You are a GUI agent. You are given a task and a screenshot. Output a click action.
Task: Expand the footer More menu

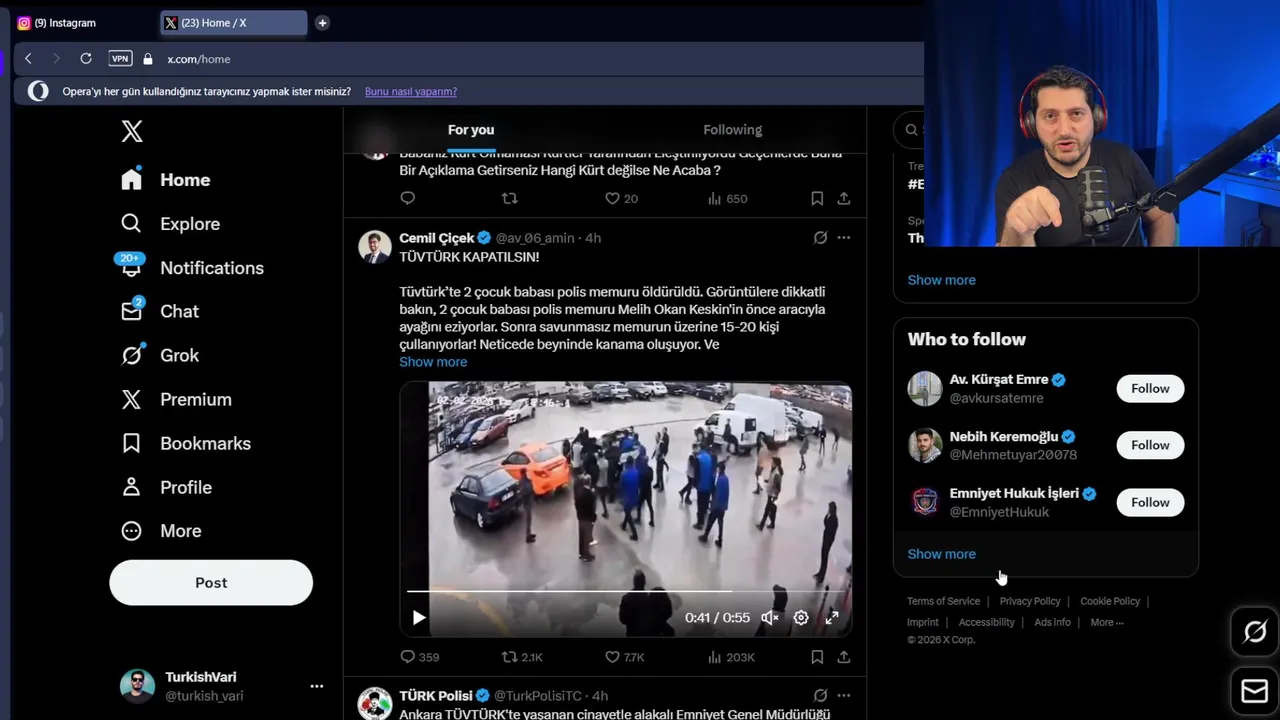coord(1107,622)
